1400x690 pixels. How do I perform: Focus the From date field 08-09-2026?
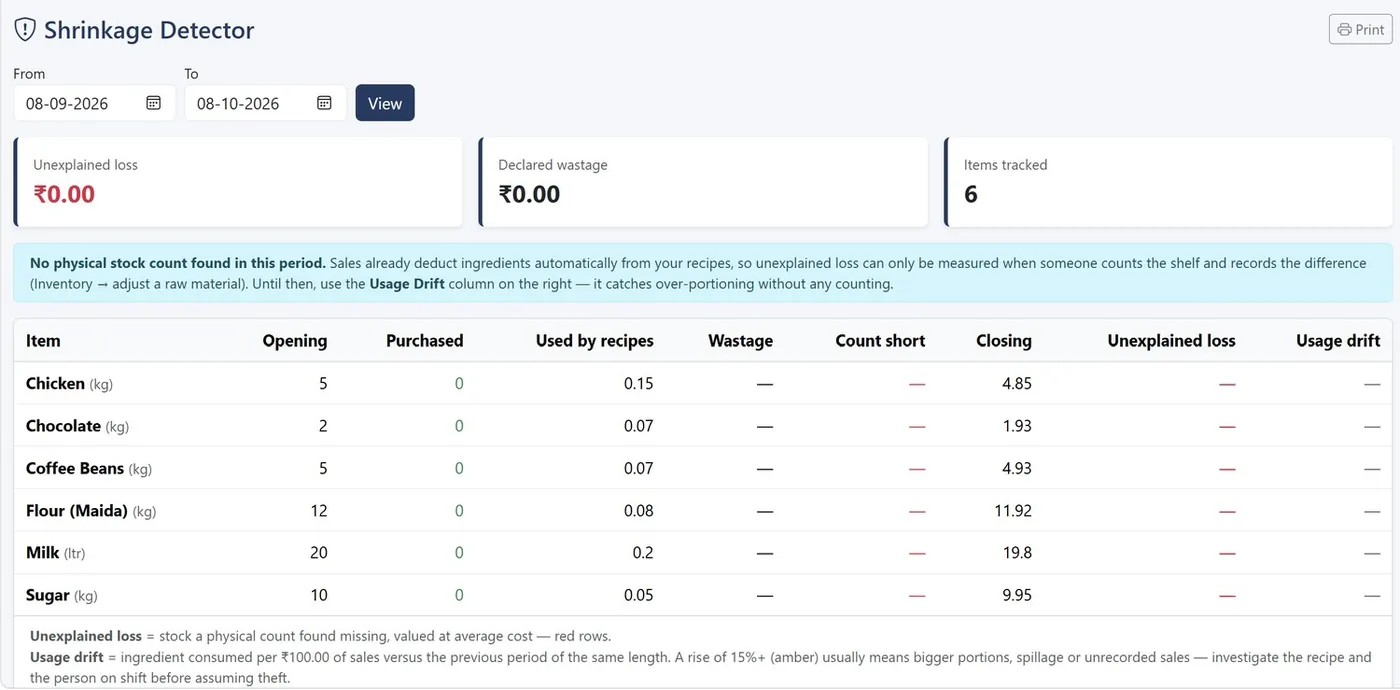[94, 103]
